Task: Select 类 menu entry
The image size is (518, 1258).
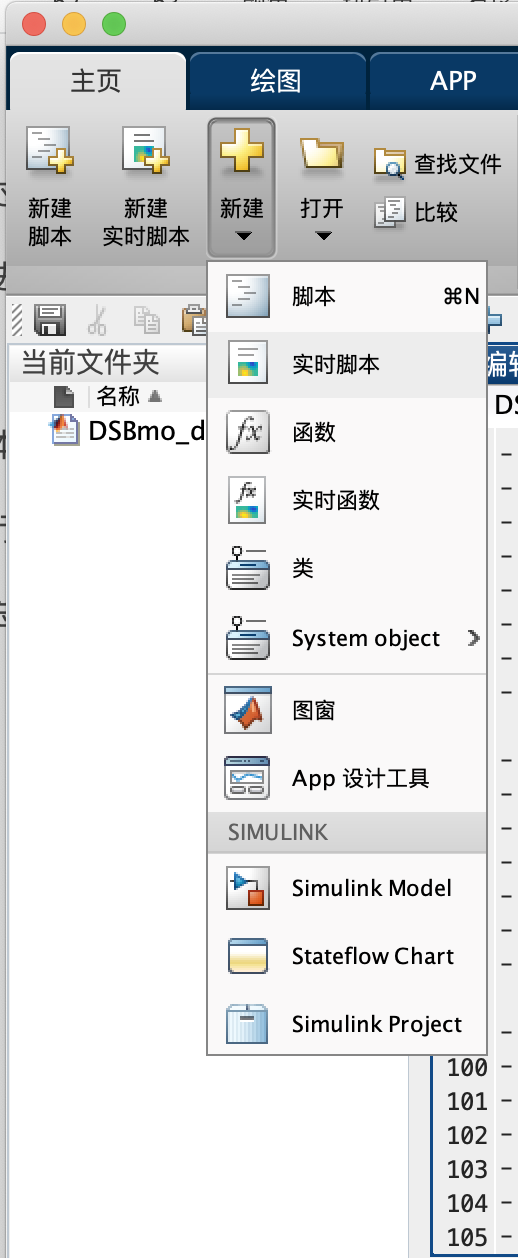Action: (347, 569)
